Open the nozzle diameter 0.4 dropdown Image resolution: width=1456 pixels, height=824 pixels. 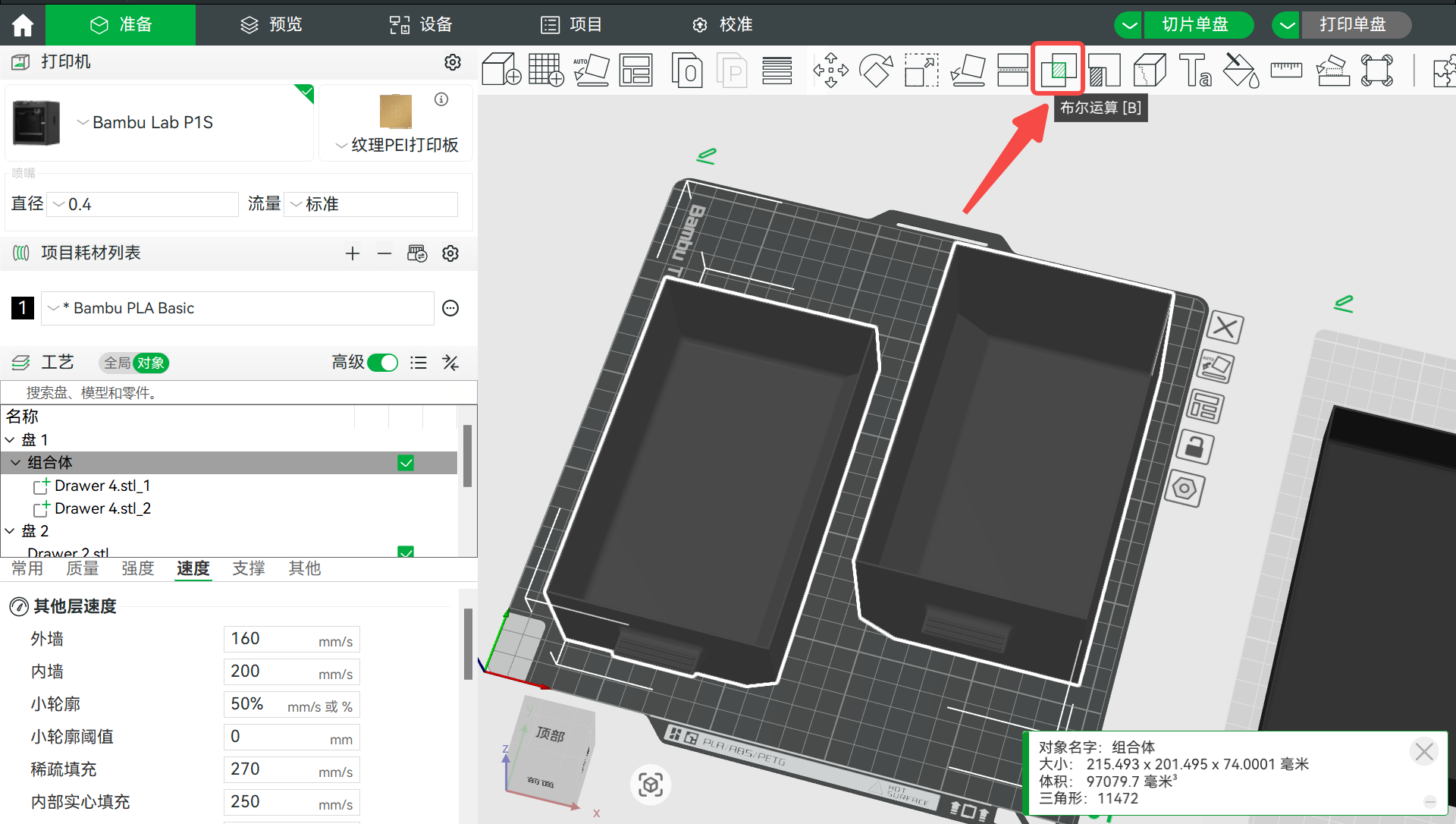click(x=143, y=204)
